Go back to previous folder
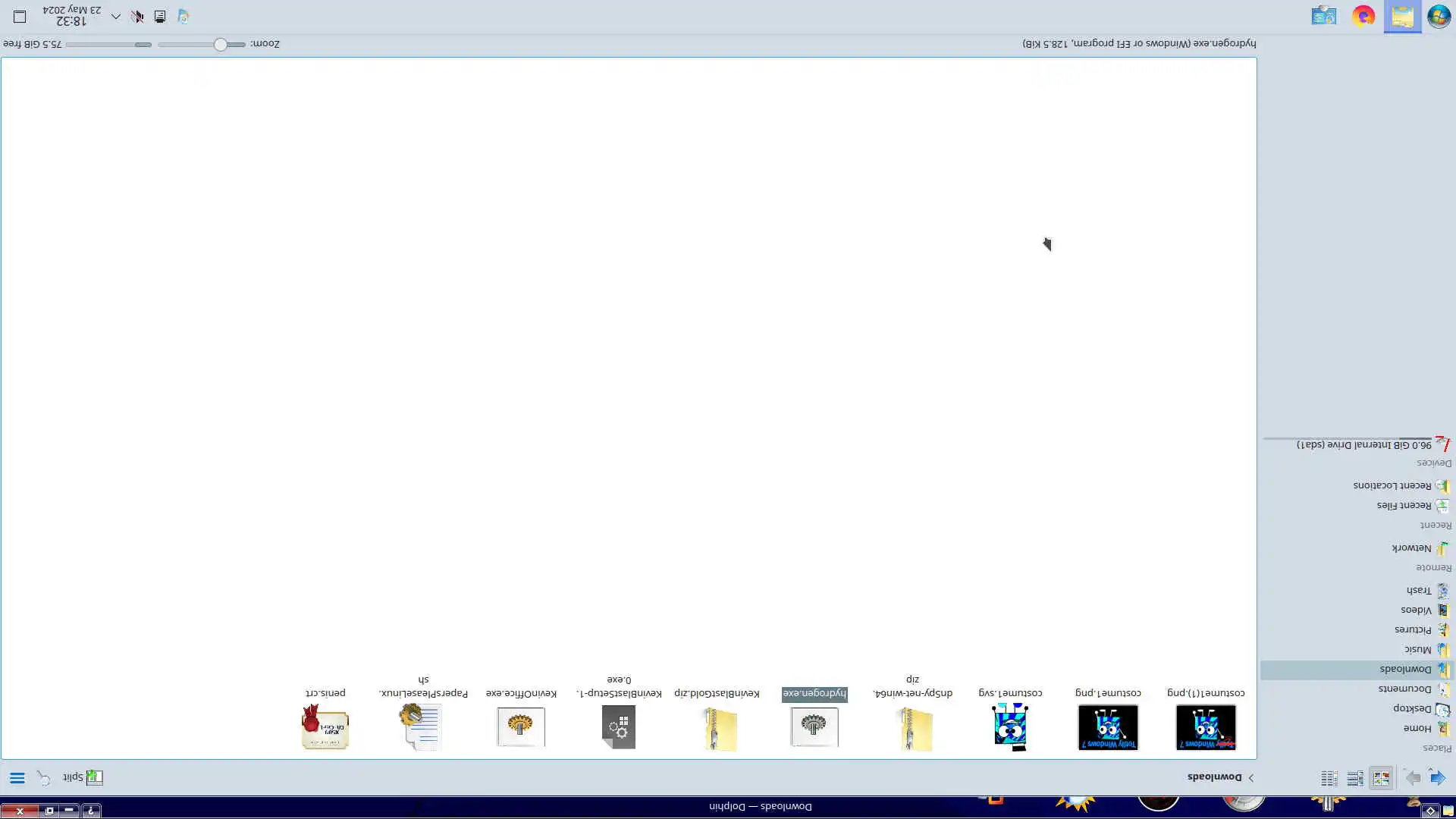 [1412, 778]
